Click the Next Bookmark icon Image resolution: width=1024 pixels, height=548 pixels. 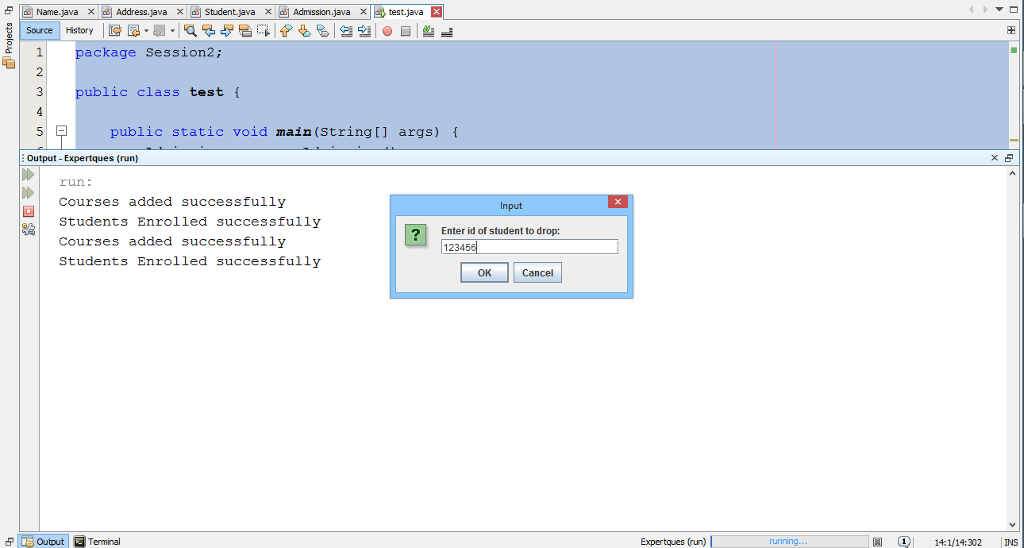coord(304,31)
